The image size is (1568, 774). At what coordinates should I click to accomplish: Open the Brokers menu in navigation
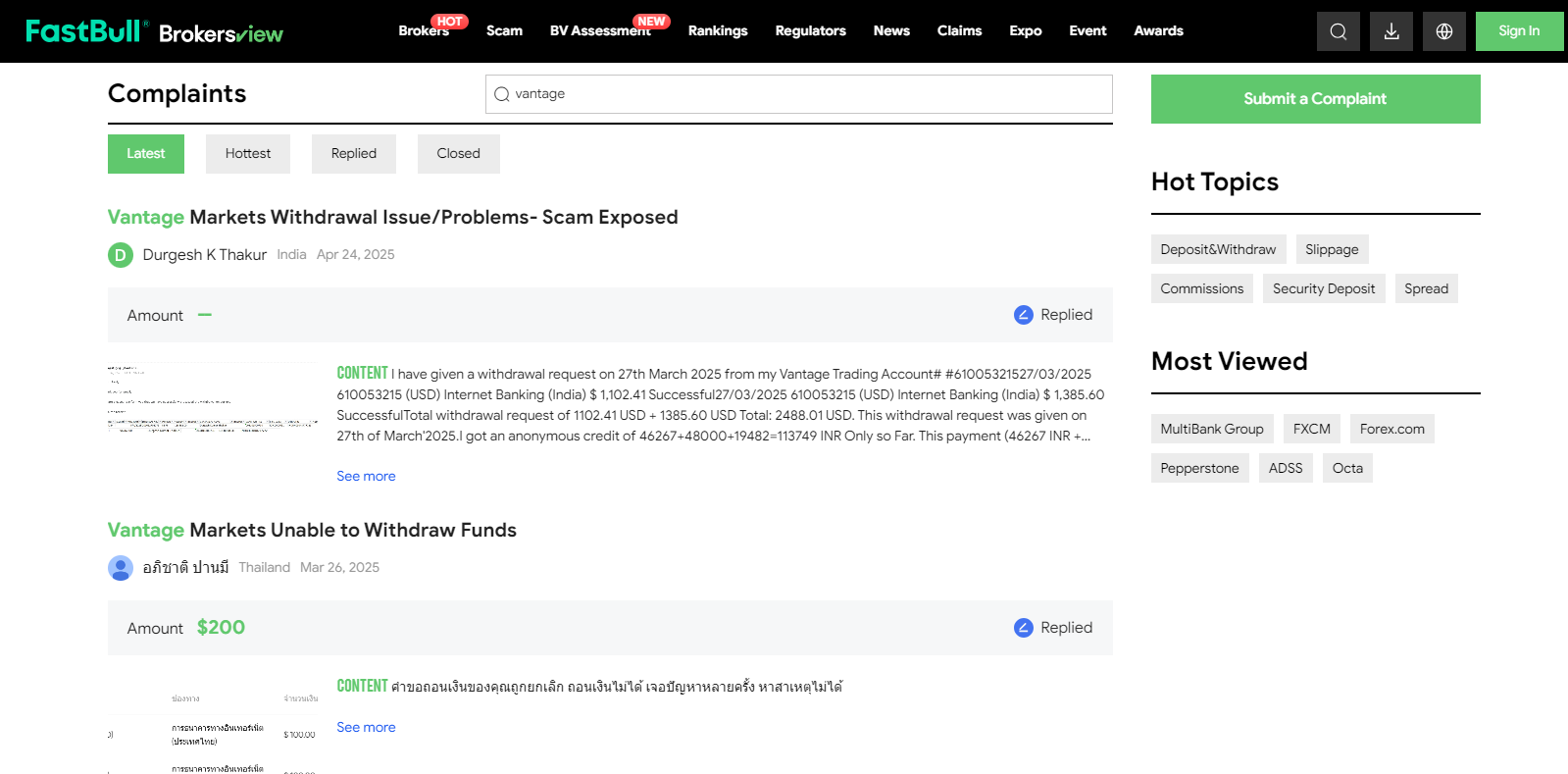423,31
